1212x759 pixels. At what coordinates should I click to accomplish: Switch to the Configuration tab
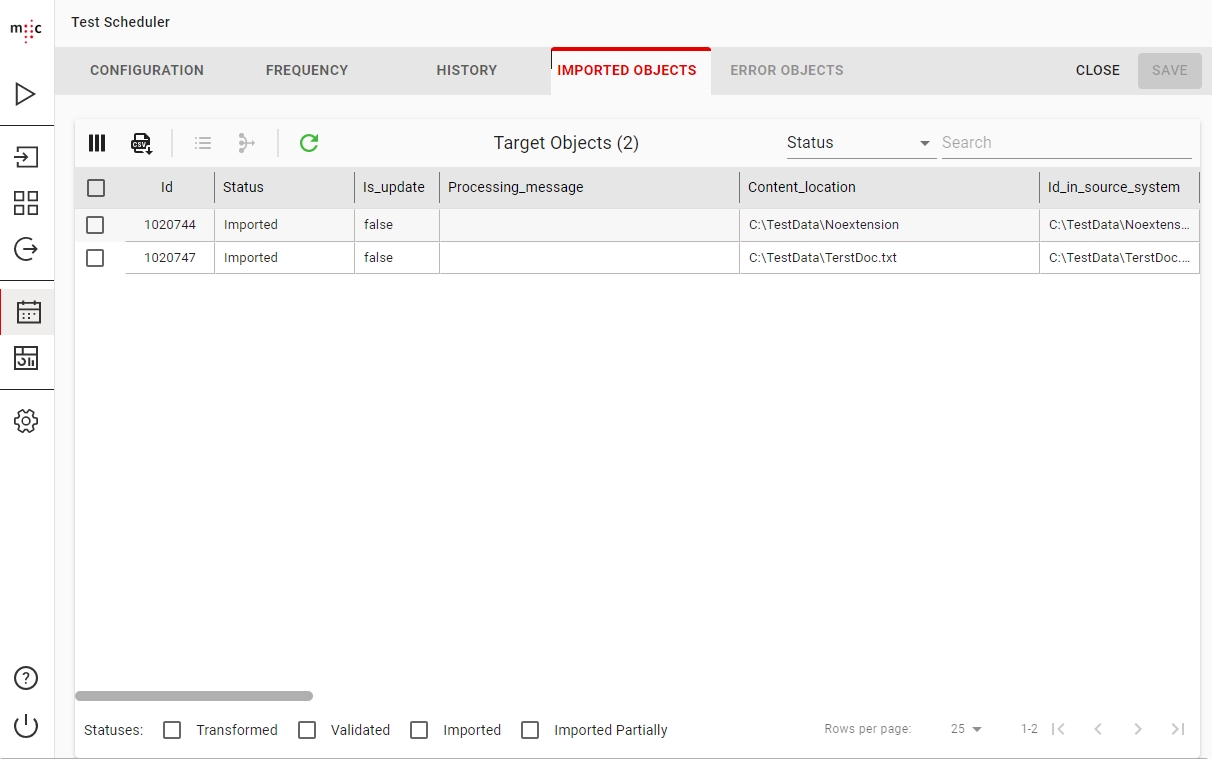pyautogui.click(x=147, y=71)
